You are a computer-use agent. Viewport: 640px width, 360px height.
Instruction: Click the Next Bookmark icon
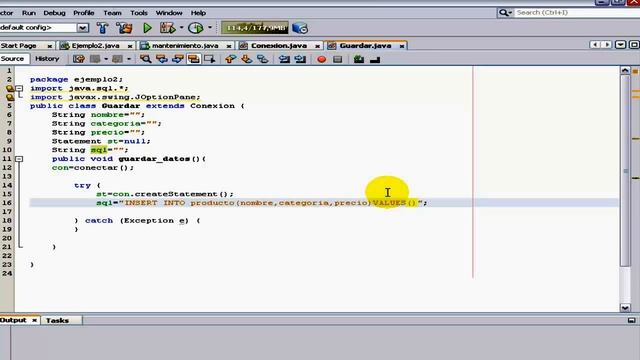tap(247, 59)
